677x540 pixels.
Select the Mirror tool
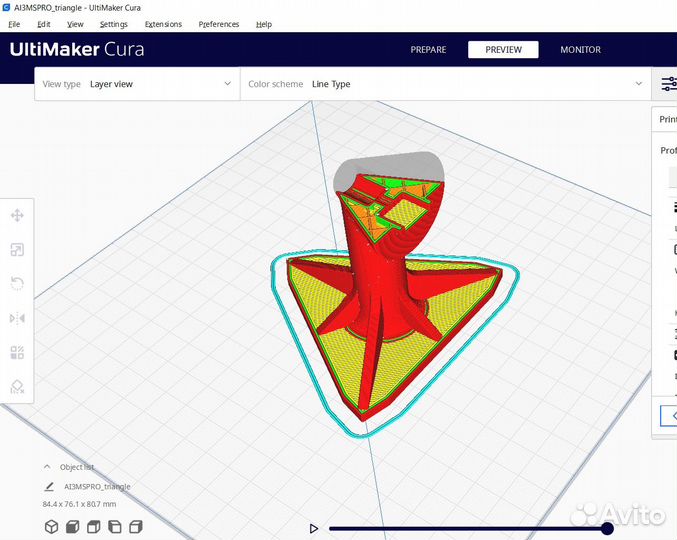tap(17, 318)
